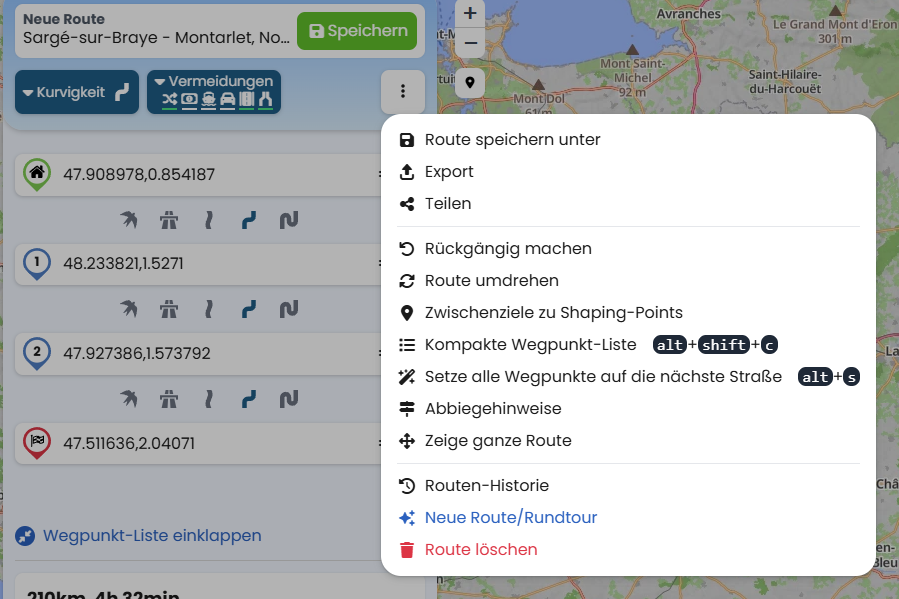Choose Export from the menu
The width and height of the screenshot is (899, 599).
coord(449,172)
